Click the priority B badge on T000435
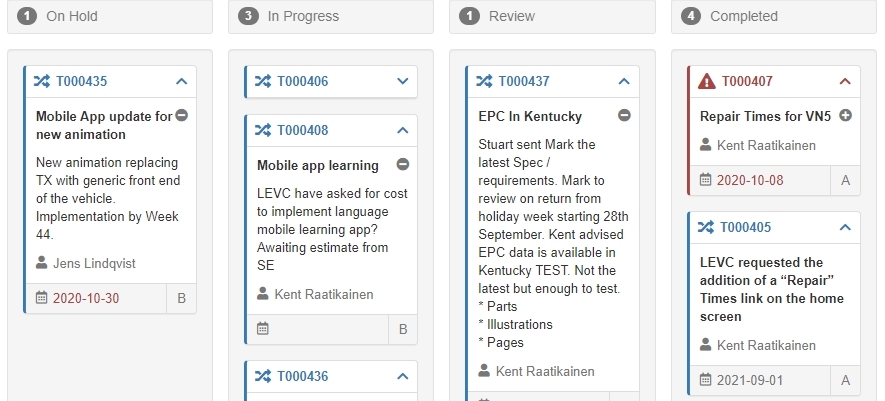885x401 pixels. (181, 298)
